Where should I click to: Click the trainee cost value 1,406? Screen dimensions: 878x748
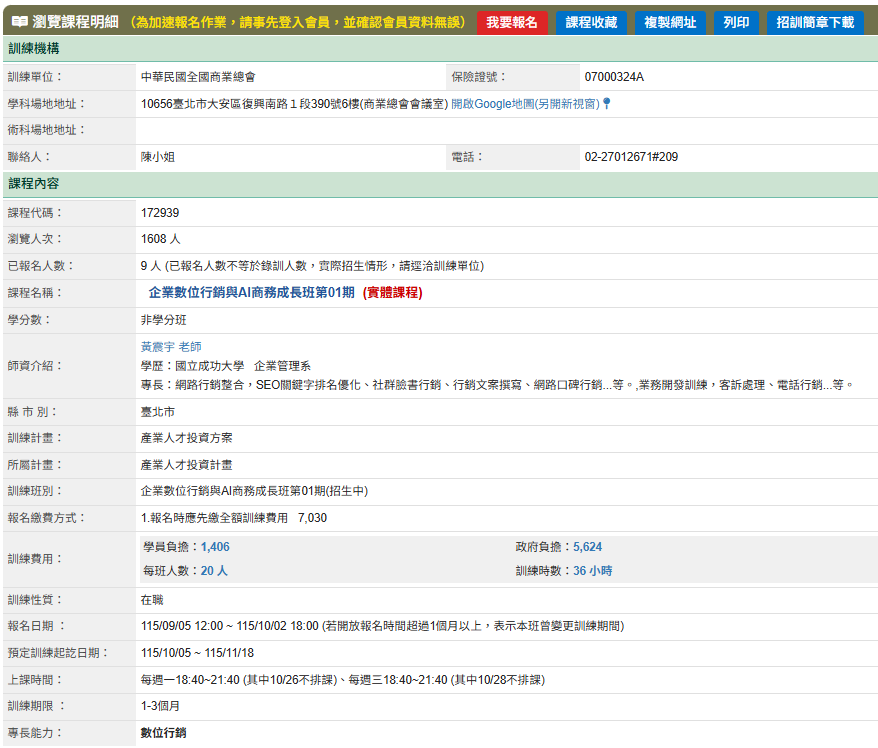click(215, 547)
